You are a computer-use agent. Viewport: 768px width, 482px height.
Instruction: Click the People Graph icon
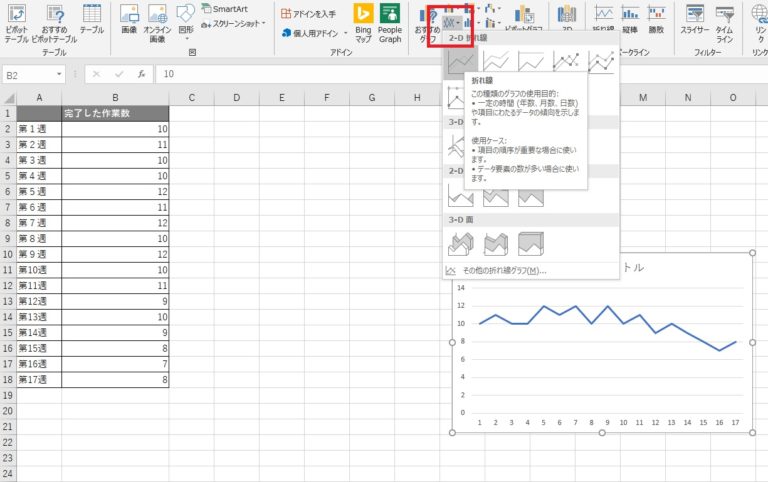pyautogui.click(x=390, y=23)
